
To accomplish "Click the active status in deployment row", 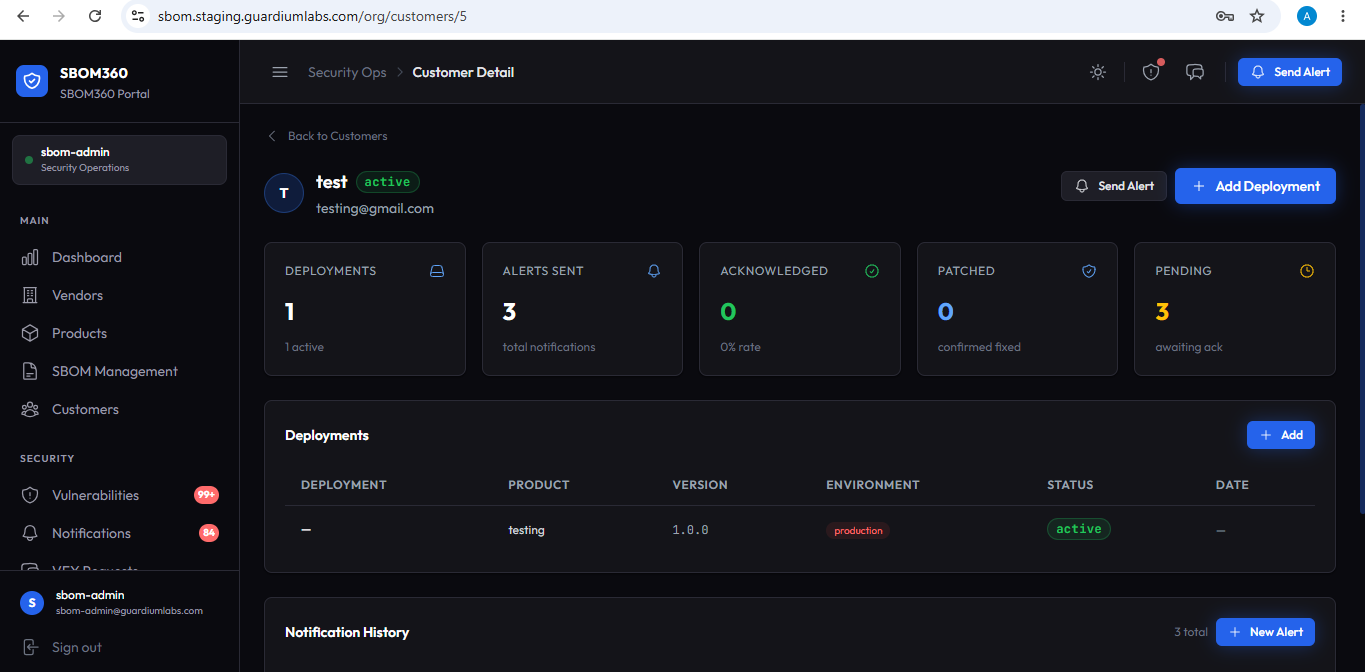I will pos(1079,529).
